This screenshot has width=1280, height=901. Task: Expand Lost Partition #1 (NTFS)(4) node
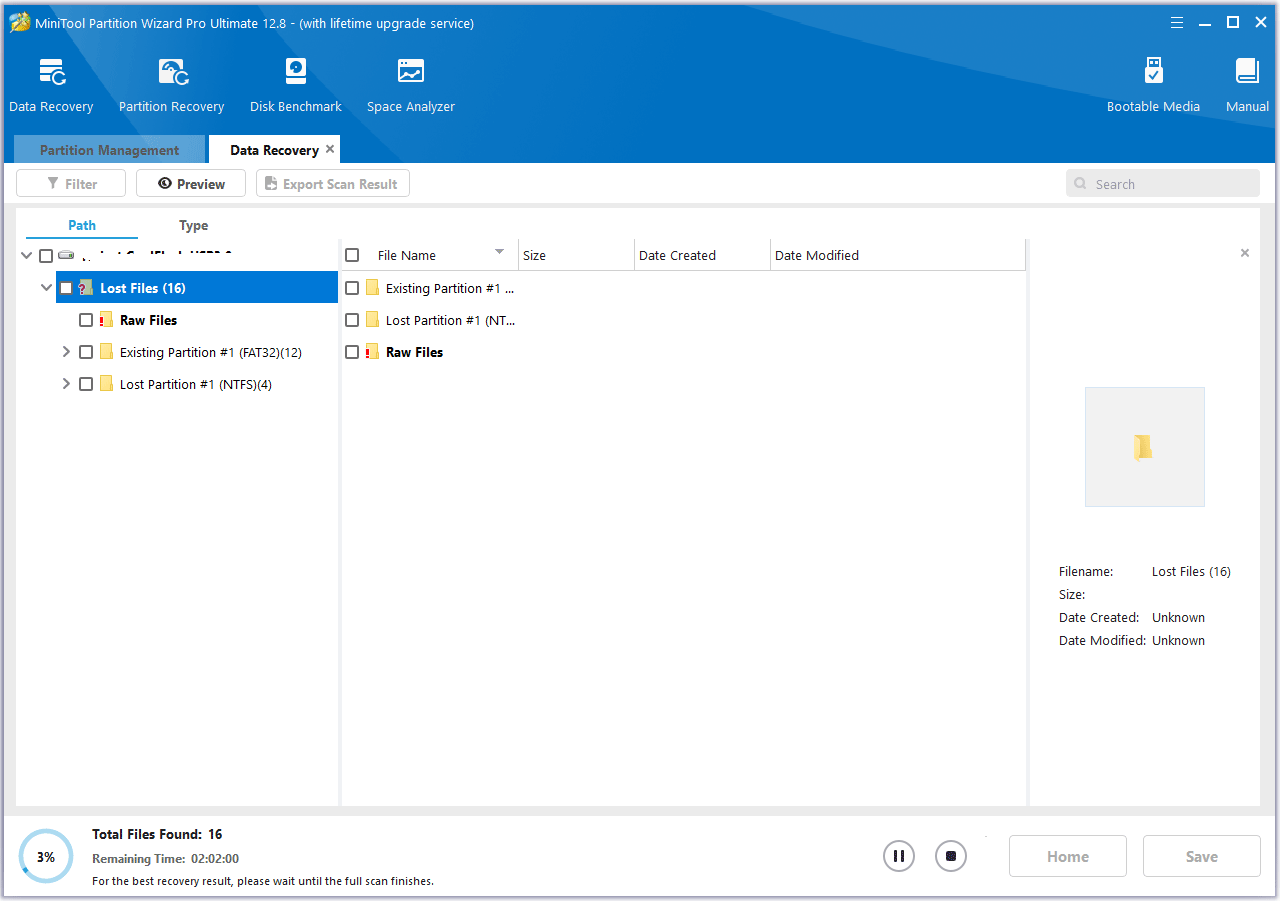tap(66, 384)
